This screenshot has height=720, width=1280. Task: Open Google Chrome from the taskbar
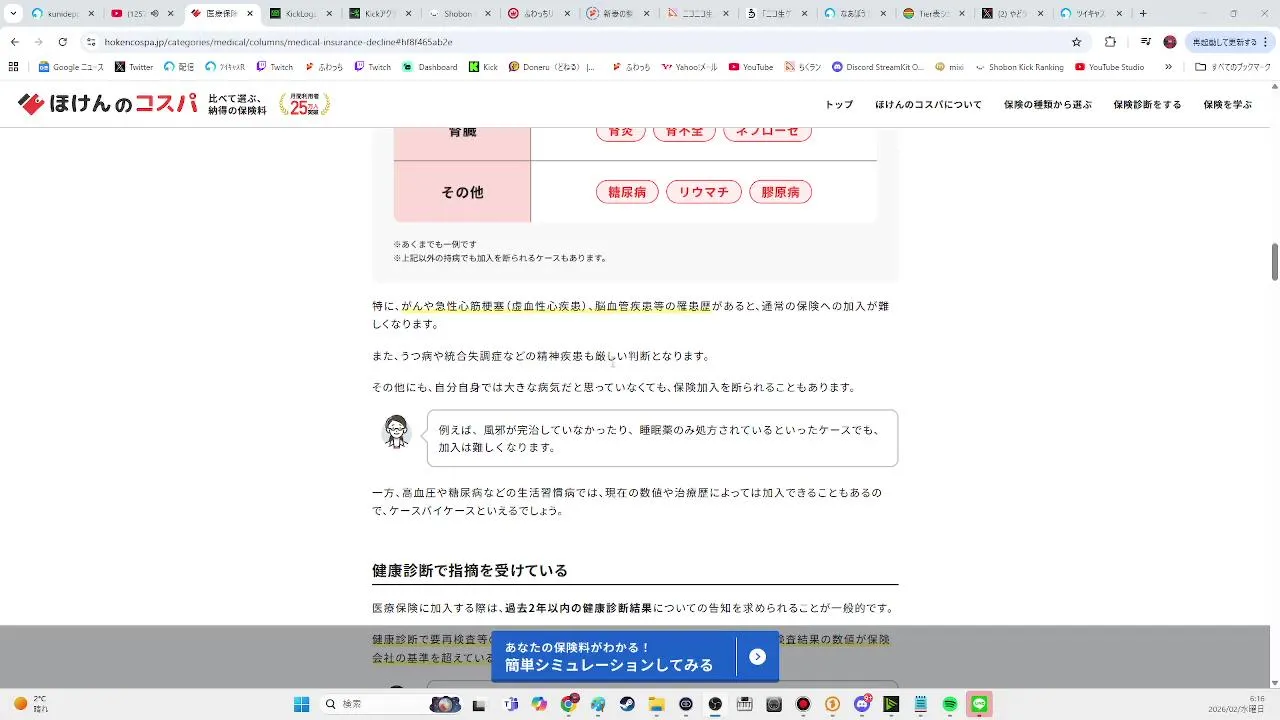click(569, 704)
